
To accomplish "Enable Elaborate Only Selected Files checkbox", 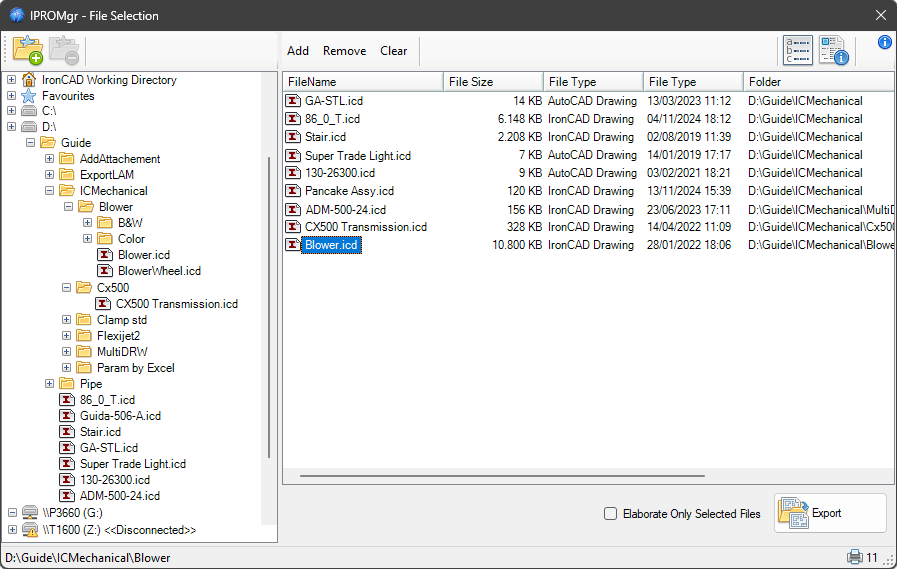I will 611,514.
